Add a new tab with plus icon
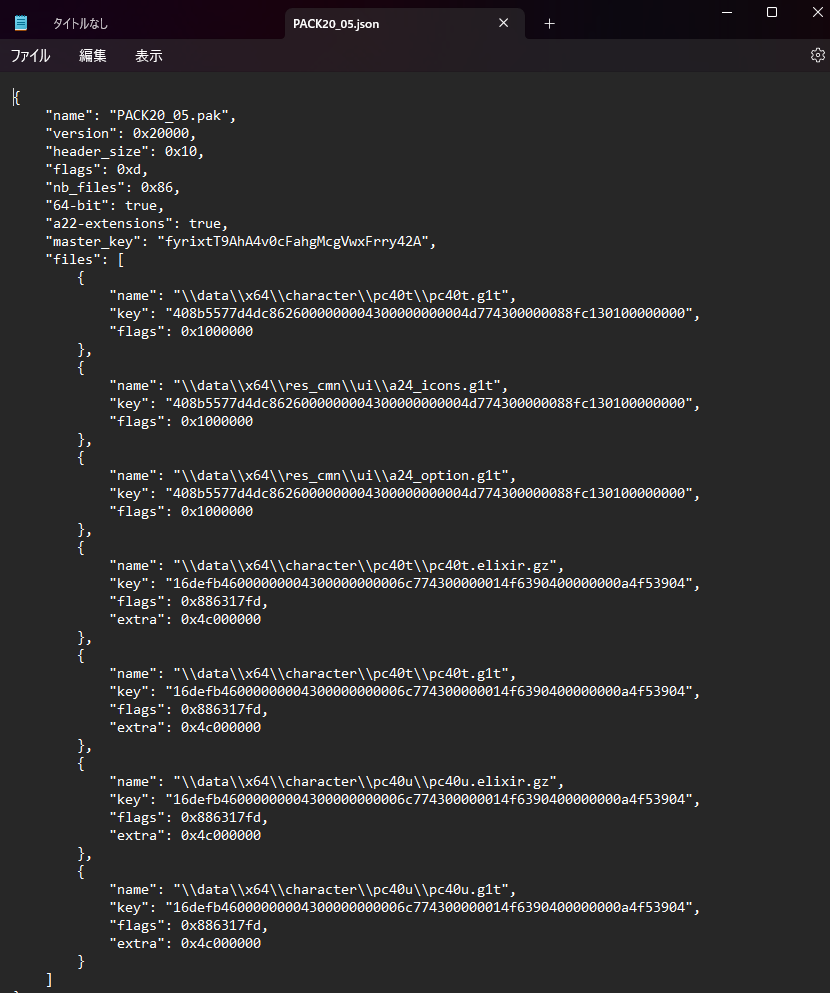Screen dimensions: 830x993 coord(550,23)
